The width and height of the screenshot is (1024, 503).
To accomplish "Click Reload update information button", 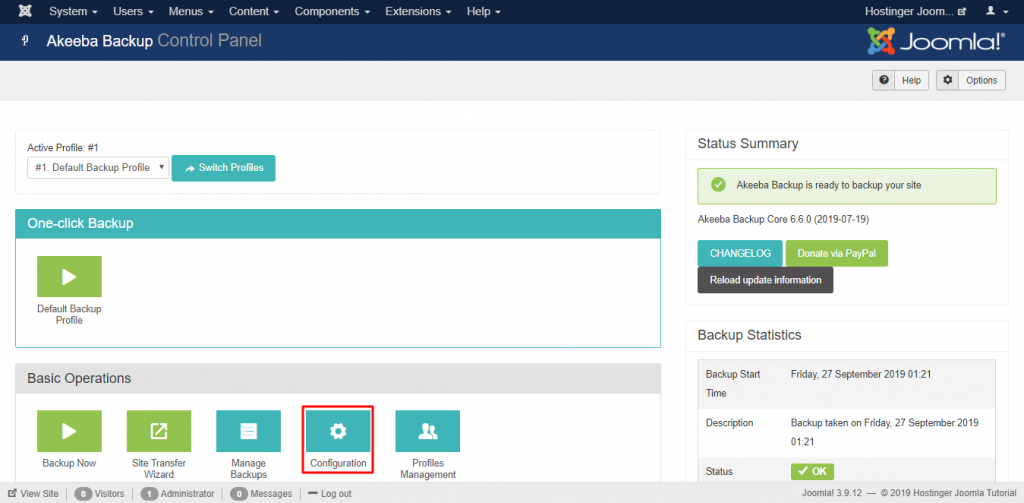I will click(x=765, y=280).
